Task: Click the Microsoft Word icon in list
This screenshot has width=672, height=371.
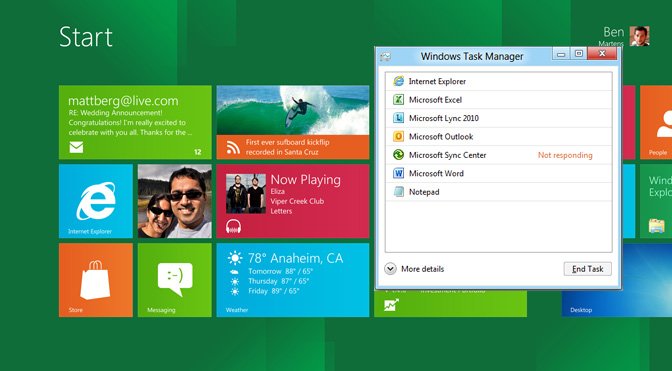Action: (399, 173)
